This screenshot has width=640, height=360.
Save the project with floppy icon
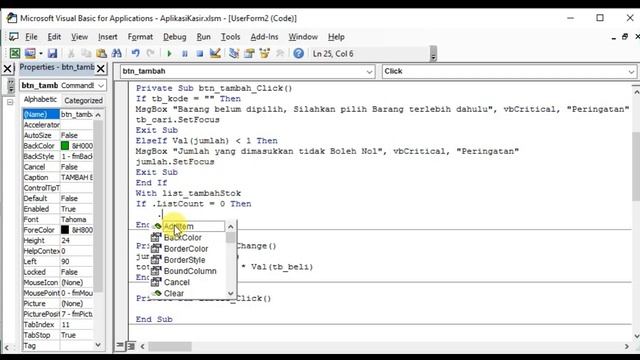(52, 53)
